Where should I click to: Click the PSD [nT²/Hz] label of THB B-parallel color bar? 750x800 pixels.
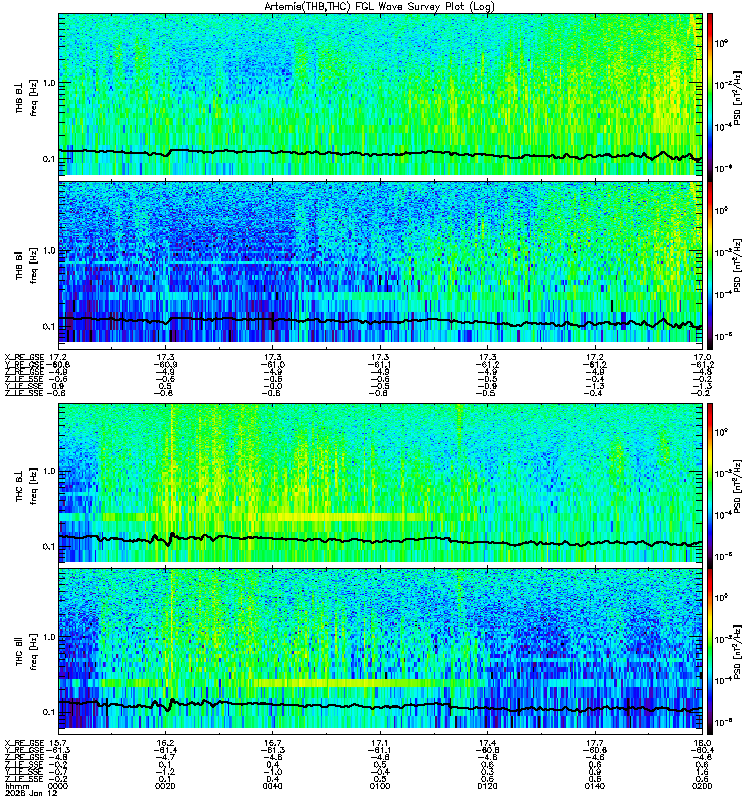coord(738,265)
